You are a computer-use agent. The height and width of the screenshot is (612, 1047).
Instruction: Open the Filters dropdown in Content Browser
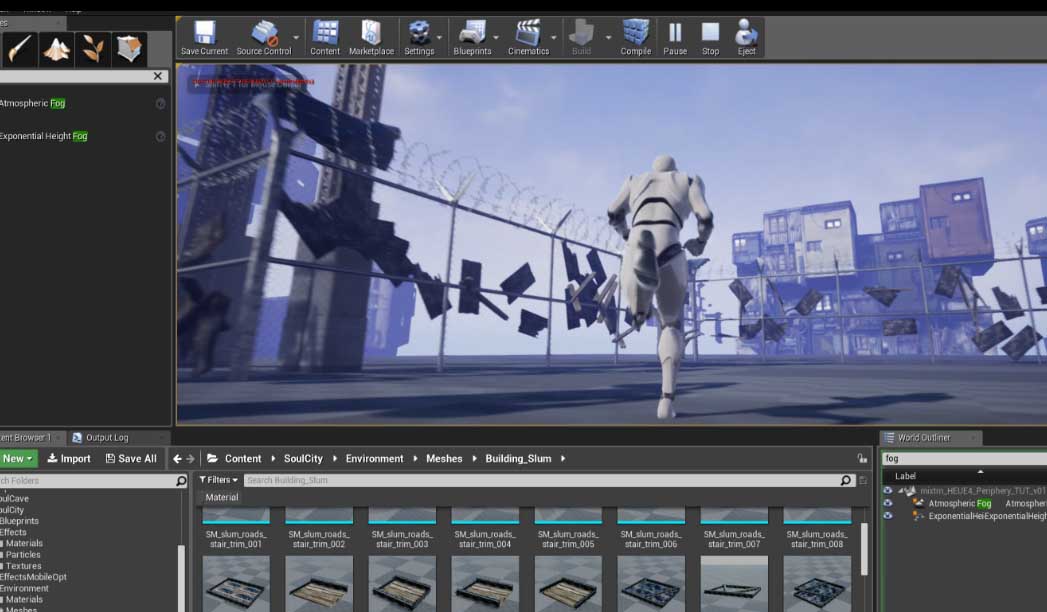coord(219,480)
